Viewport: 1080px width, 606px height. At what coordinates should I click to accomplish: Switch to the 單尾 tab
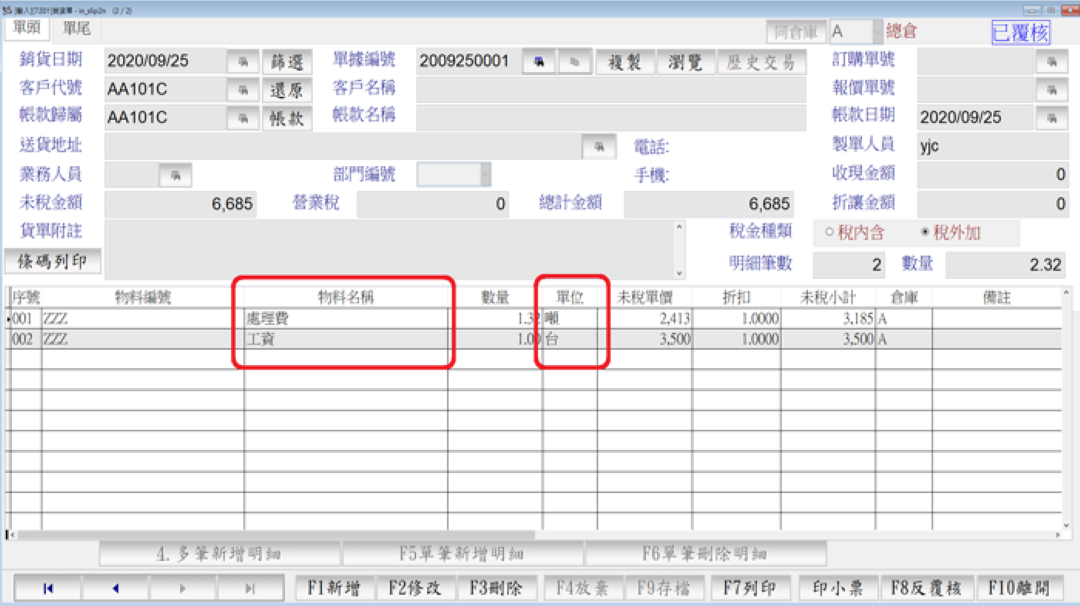76,28
